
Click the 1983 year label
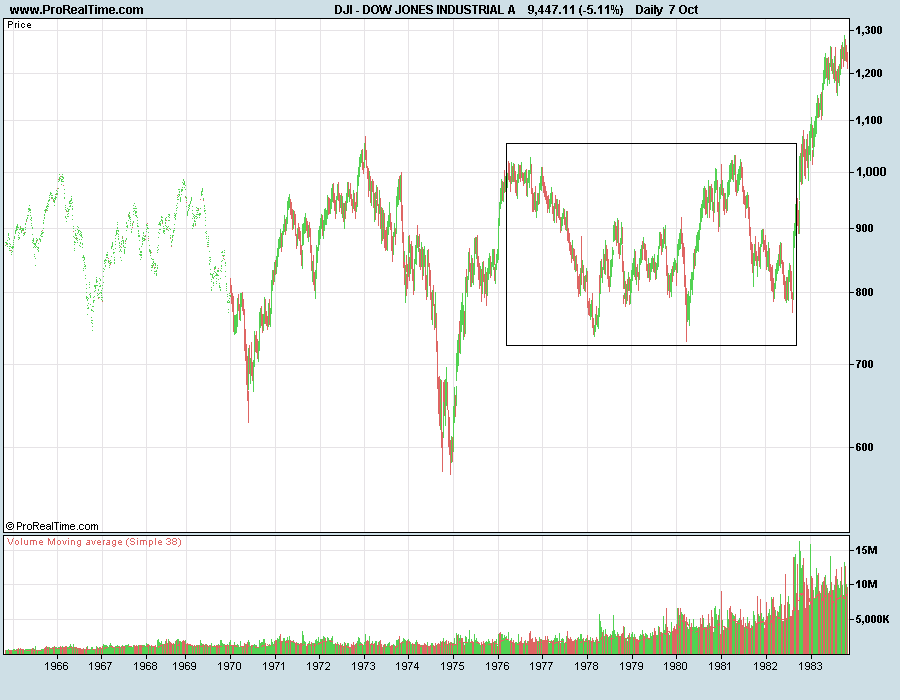(810, 666)
